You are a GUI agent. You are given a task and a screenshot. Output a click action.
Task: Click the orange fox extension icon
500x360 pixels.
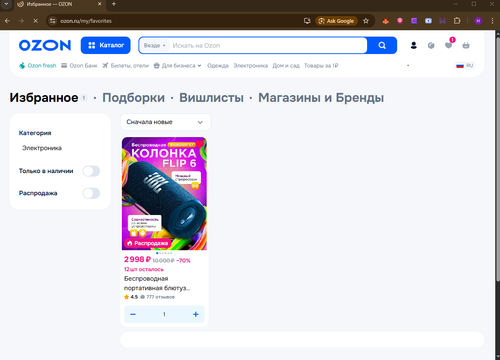coord(386,21)
